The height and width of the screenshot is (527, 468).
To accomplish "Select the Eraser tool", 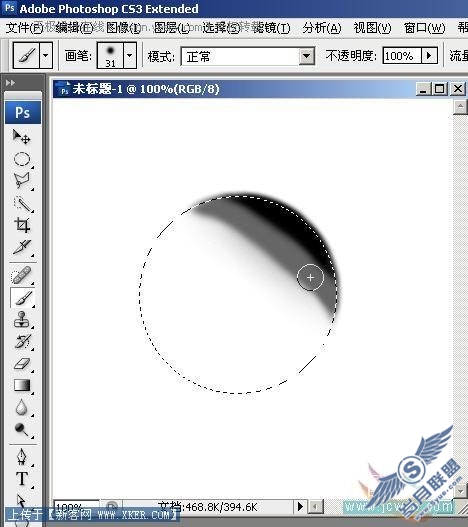I will click(22, 364).
